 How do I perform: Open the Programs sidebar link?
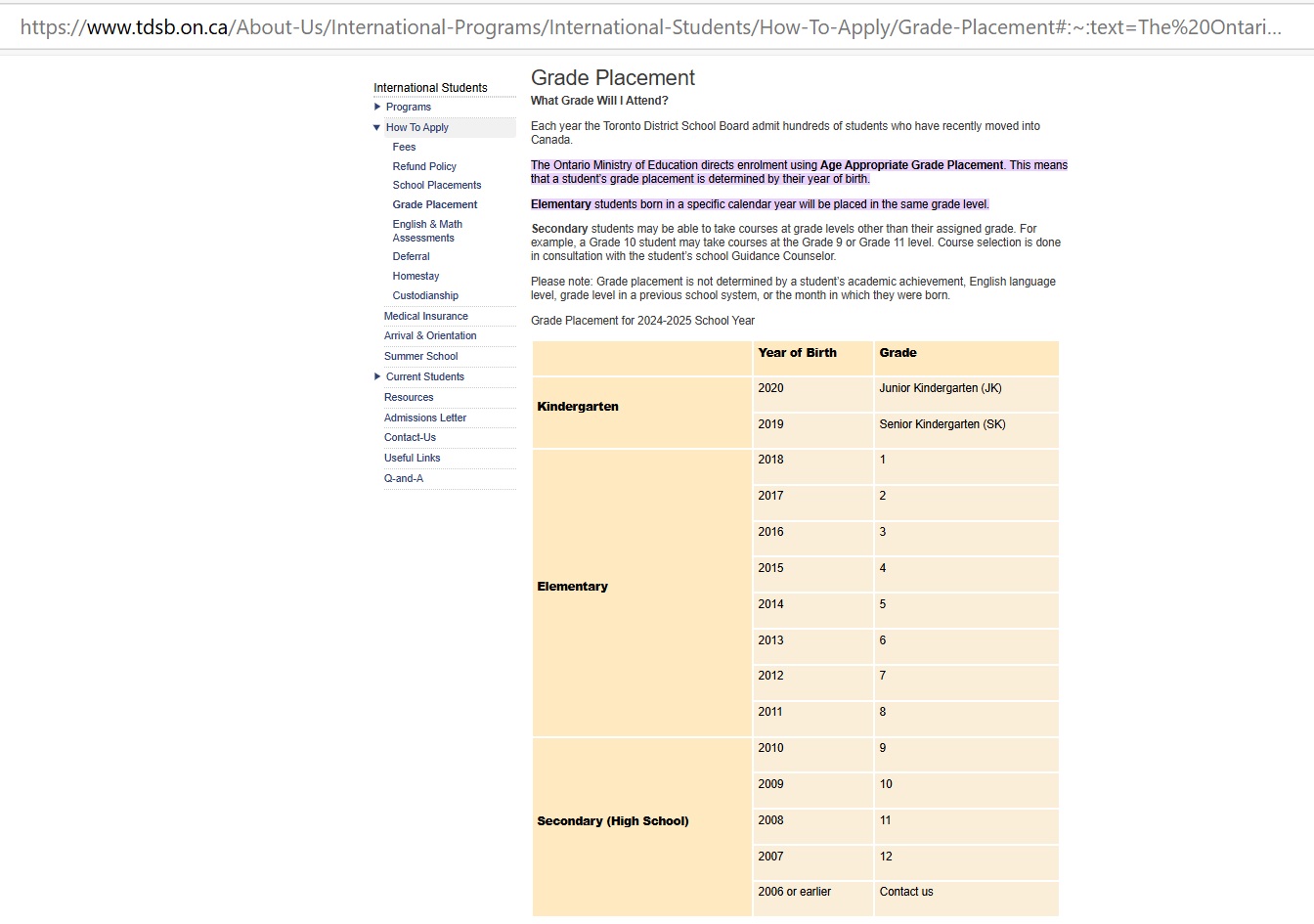pyautogui.click(x=409, y=107)
